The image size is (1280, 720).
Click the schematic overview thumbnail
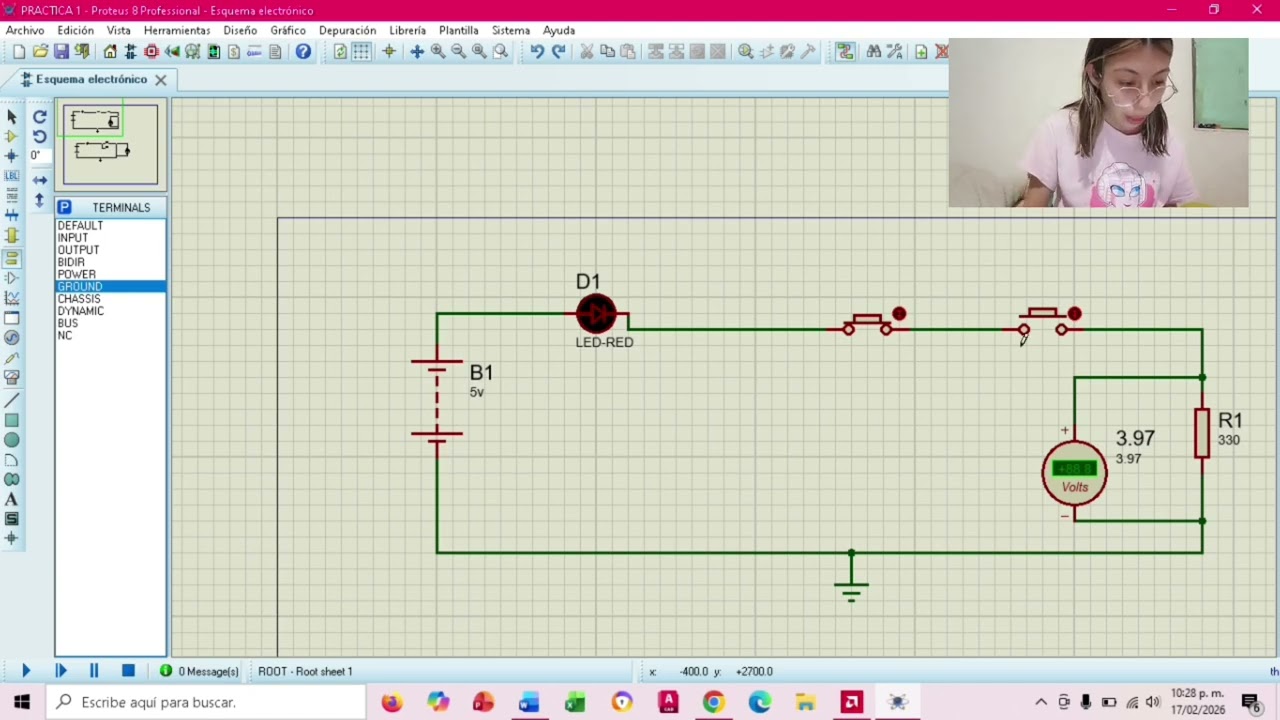(110, 144)
